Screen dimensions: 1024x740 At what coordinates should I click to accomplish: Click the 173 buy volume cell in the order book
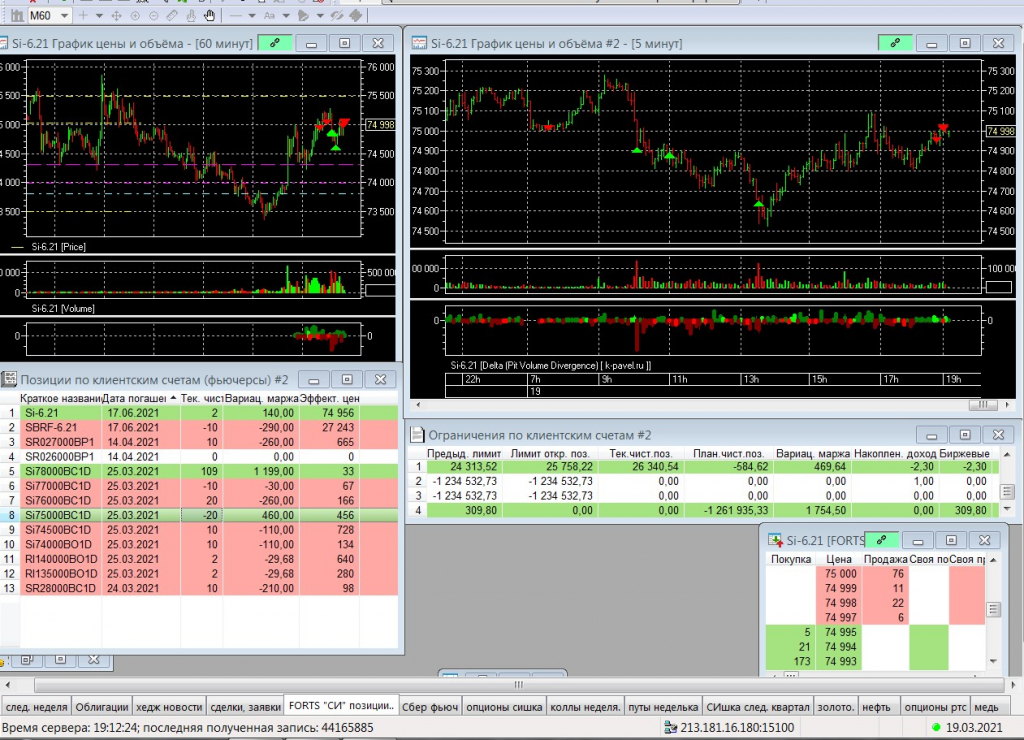[x=791, y=661]
